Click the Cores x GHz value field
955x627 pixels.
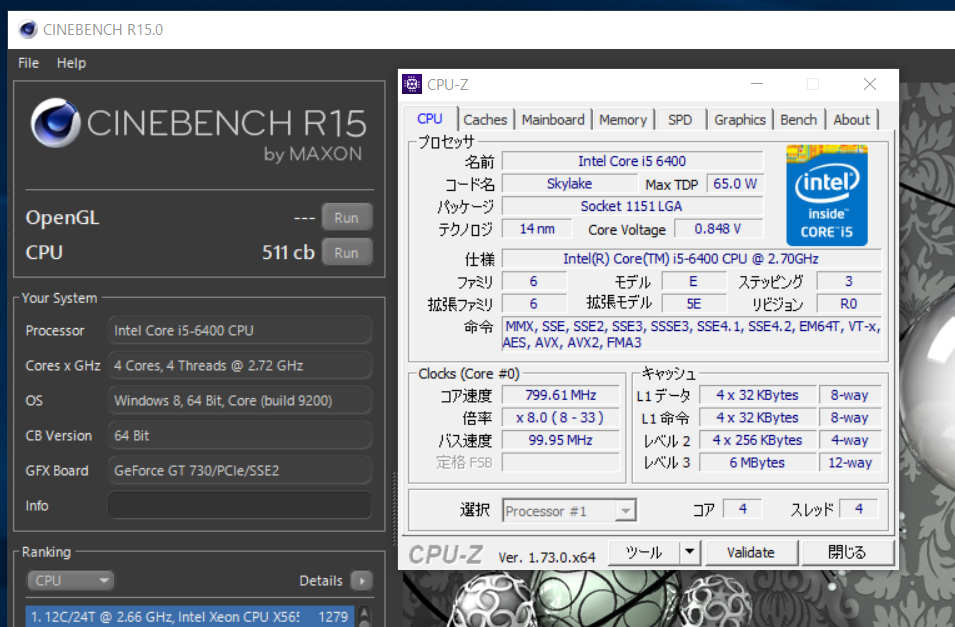tap(239, 366)
